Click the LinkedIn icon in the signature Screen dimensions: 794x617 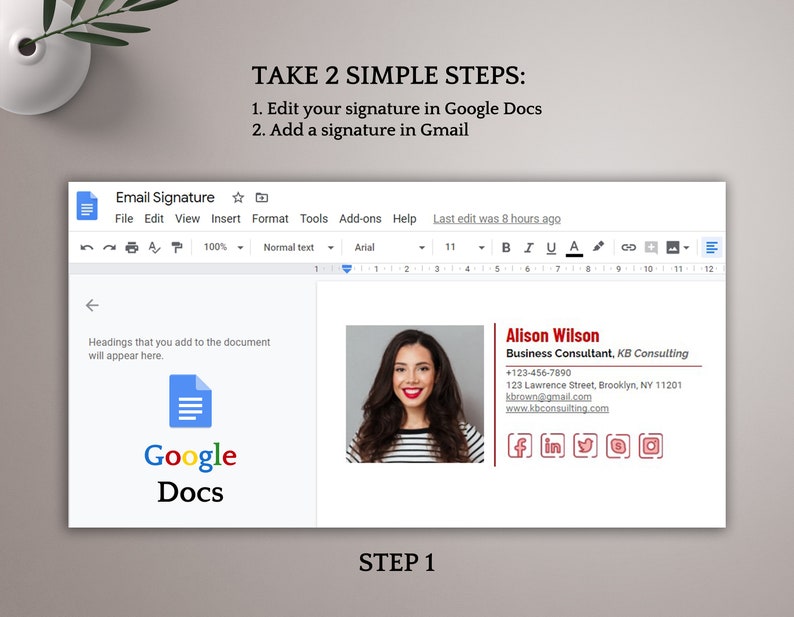552,446
